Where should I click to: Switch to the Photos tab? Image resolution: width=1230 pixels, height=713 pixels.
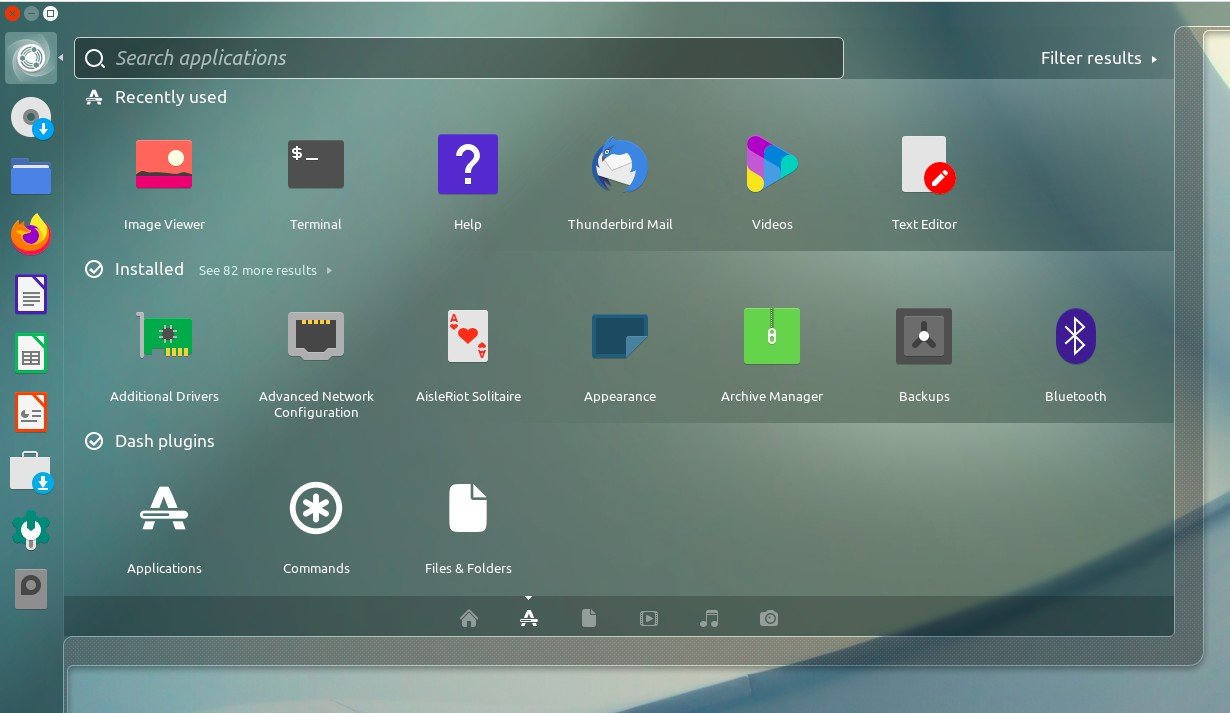click(769, 618)
